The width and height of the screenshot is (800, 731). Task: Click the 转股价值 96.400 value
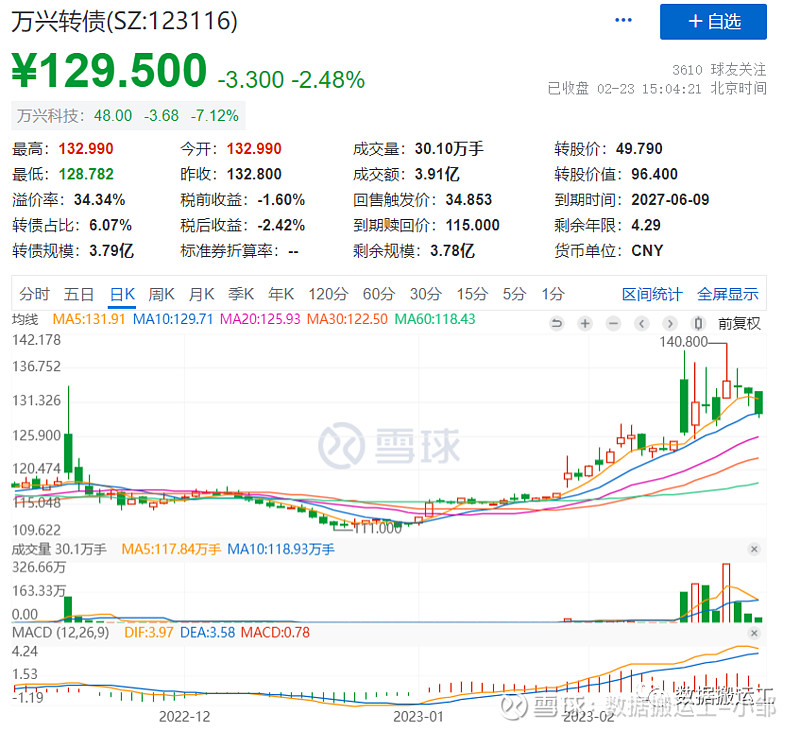pyautogui.click(x=654, y=174)
